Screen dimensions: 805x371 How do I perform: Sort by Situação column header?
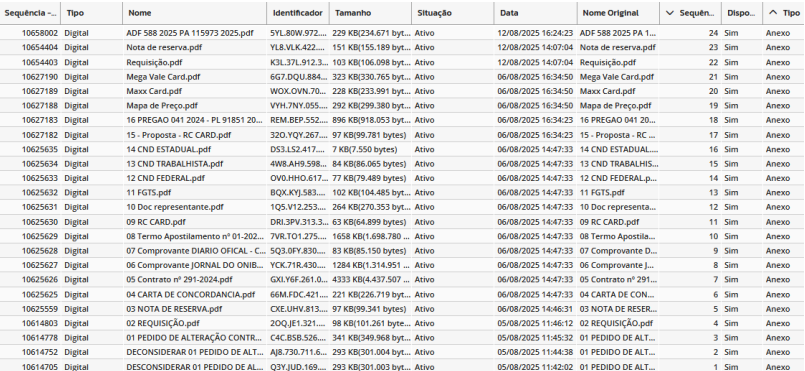(x=453, y=13)
